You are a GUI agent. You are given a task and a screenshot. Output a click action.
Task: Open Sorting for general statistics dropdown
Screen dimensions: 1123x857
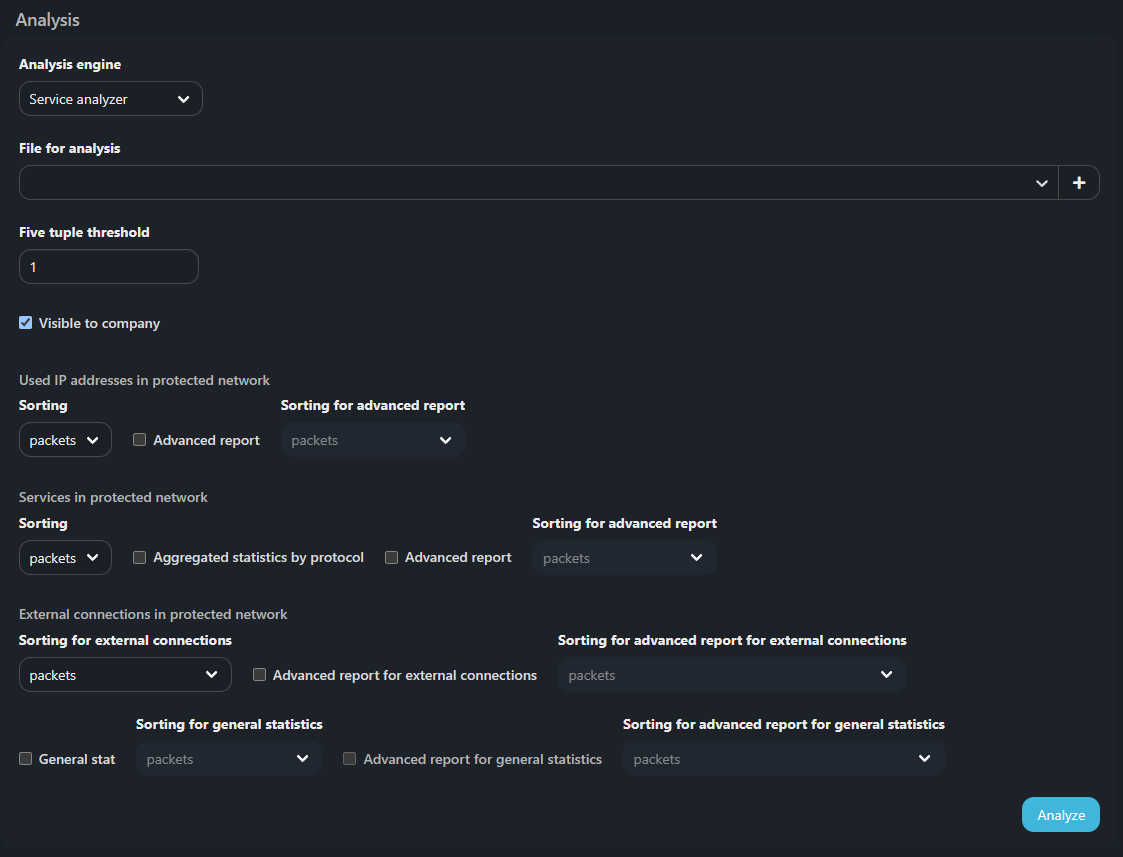228,759
